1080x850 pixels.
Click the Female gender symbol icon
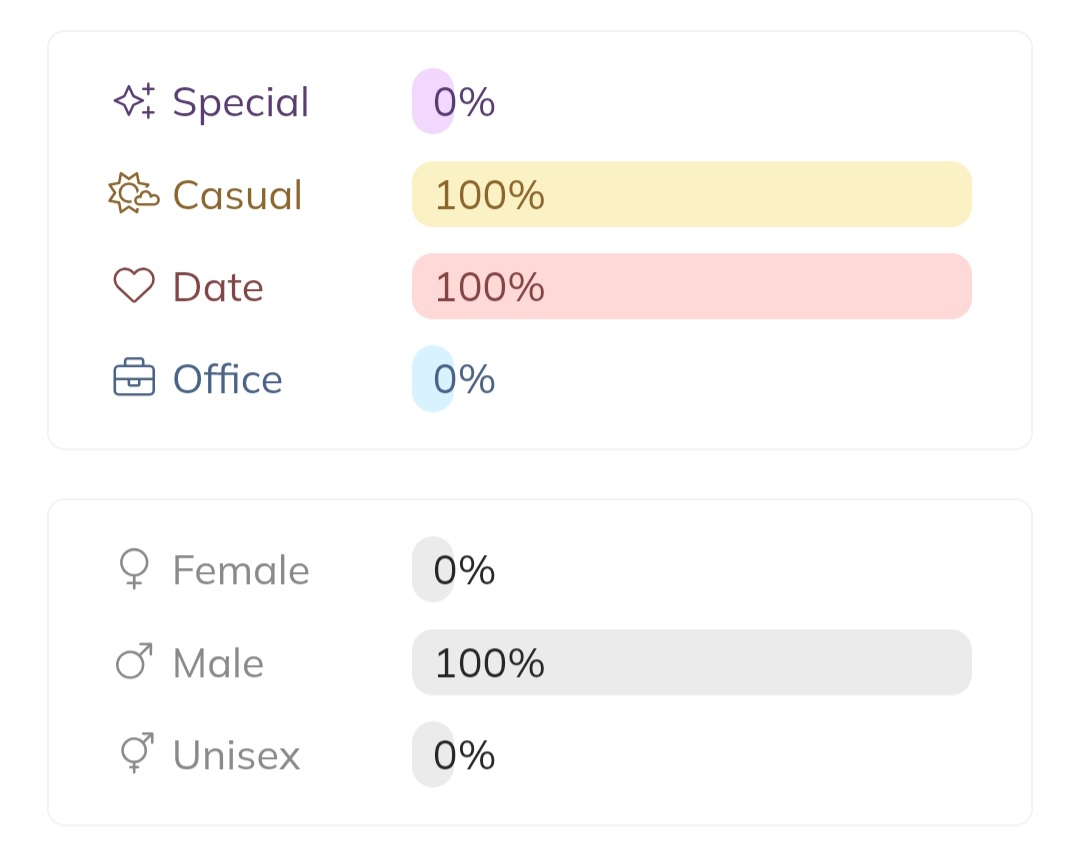[134, 570]
